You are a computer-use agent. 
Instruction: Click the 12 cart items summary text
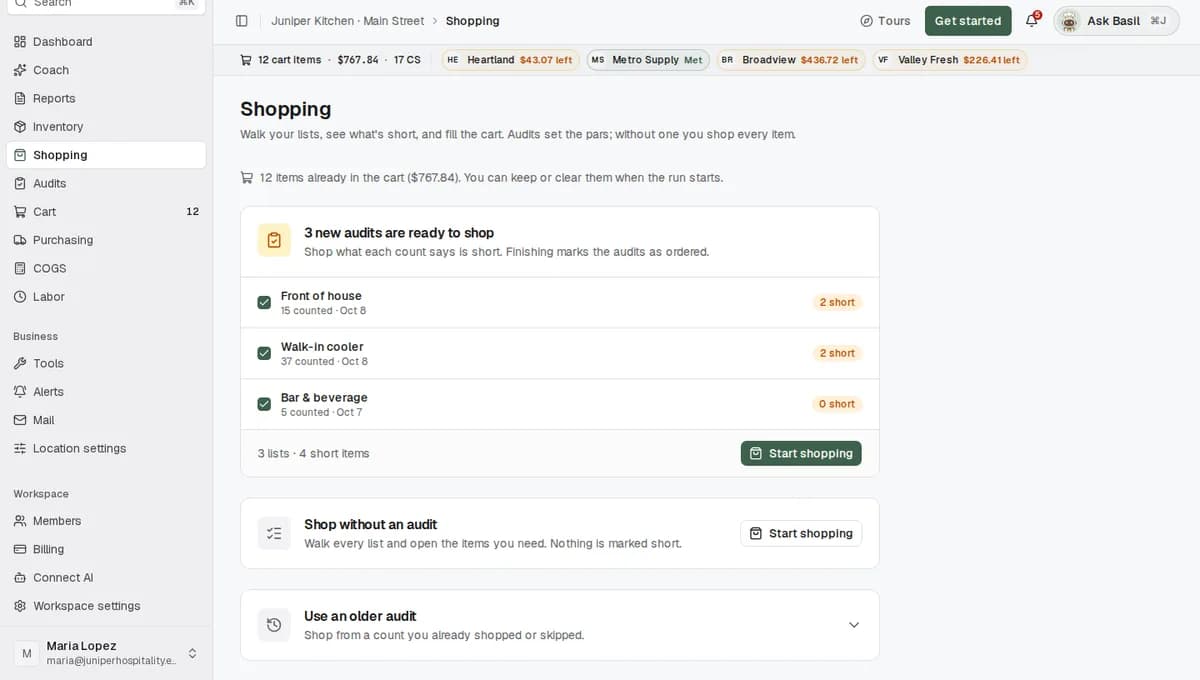290,60
